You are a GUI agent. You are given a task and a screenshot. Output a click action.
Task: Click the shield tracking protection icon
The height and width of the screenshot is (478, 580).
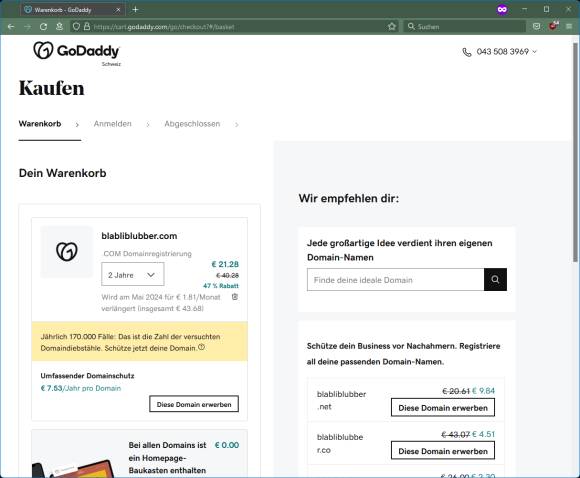76,27
